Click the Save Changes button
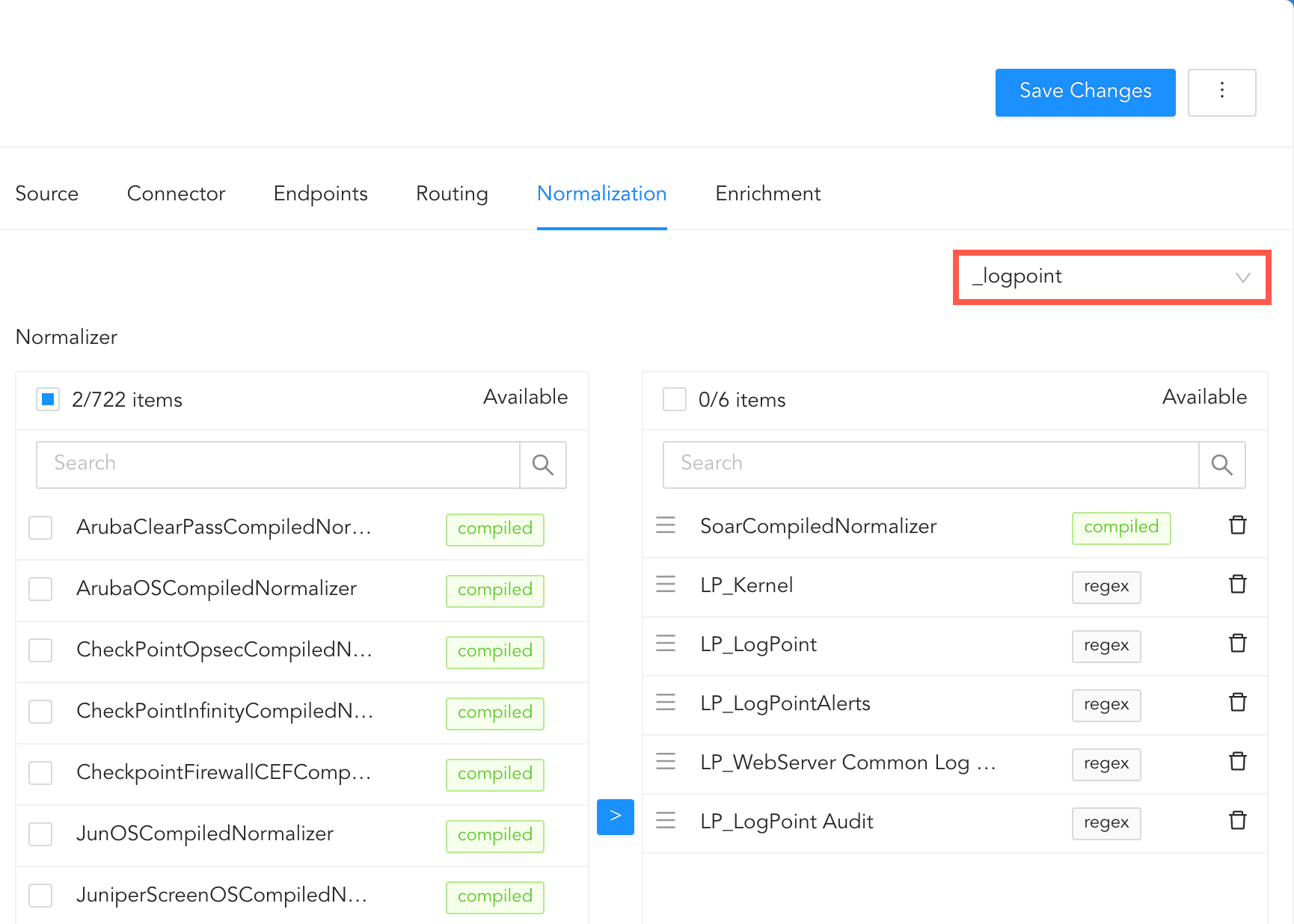Screen dimensions: 1294x924 [1085, 92]
